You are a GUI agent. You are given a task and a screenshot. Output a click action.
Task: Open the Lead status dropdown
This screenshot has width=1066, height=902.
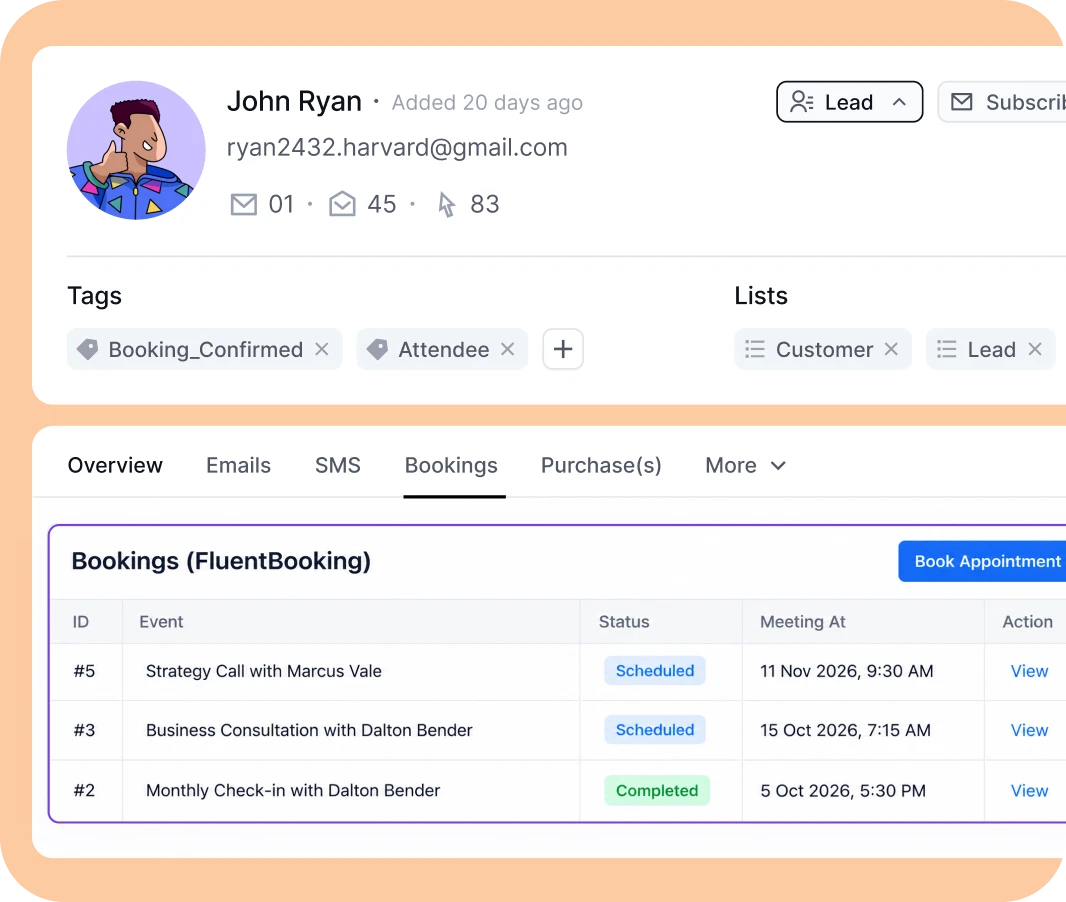[x=849, y=102]
